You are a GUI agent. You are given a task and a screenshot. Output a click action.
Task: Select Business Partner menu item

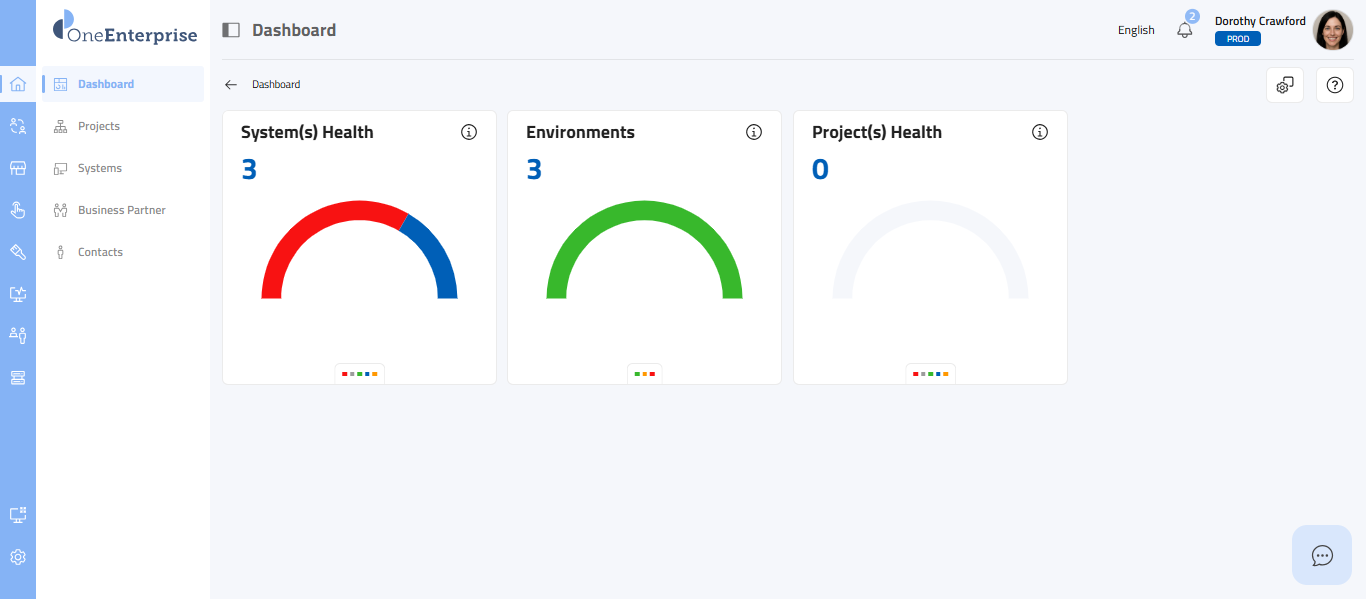point(121,210)
